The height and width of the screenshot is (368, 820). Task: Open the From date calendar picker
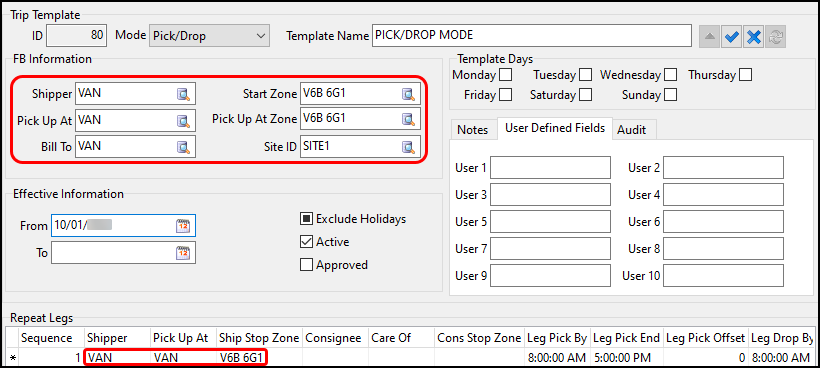[183, 226]
